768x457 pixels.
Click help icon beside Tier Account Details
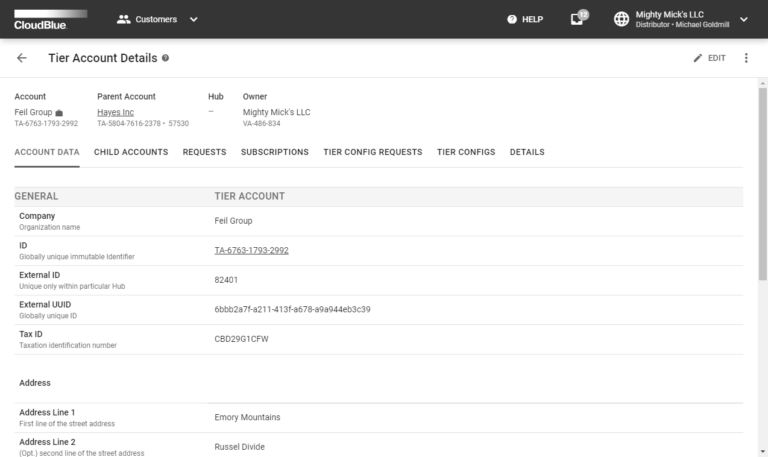click(x=166, y=58)
